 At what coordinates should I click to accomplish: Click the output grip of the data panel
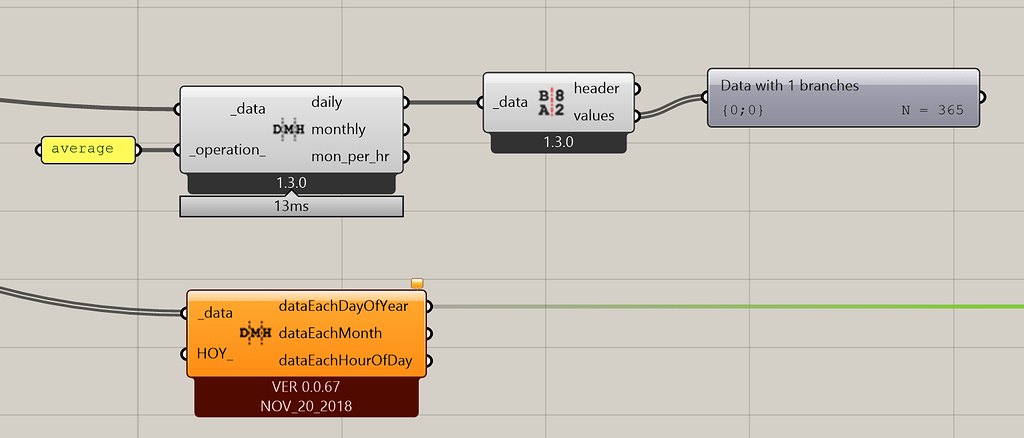(983, 98)
